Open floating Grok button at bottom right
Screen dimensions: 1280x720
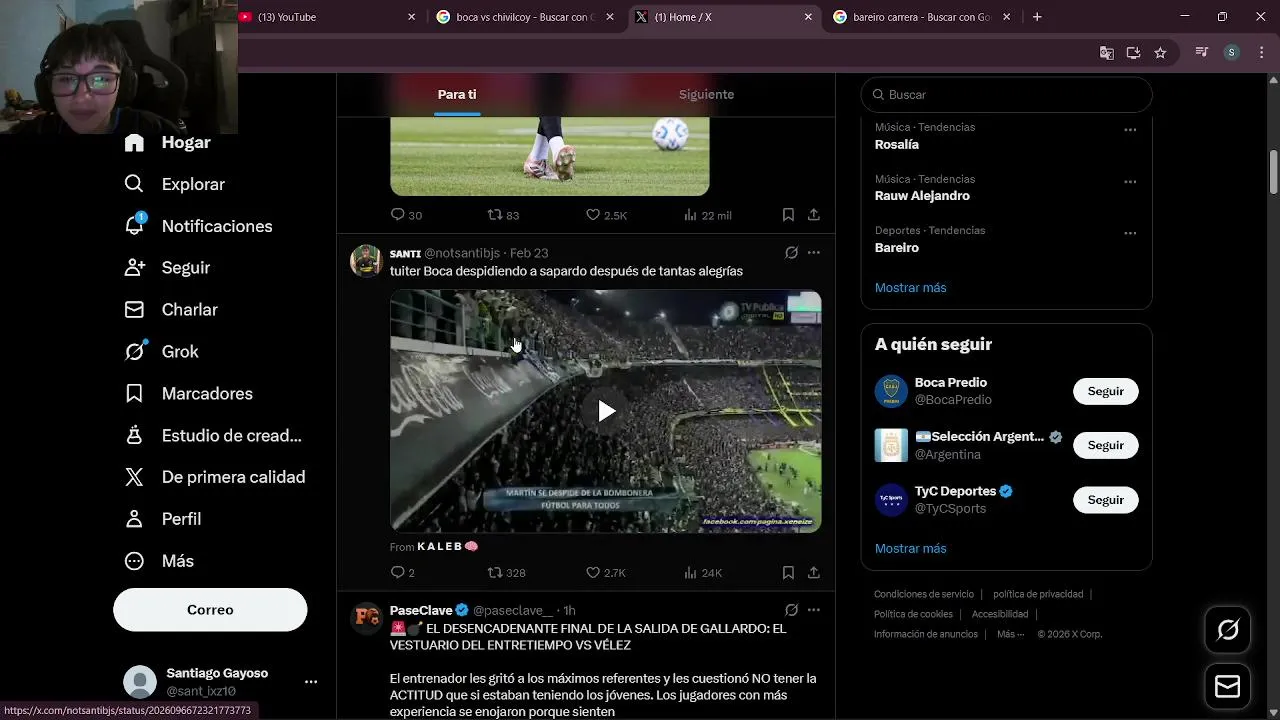click(x=1227, y=630)
